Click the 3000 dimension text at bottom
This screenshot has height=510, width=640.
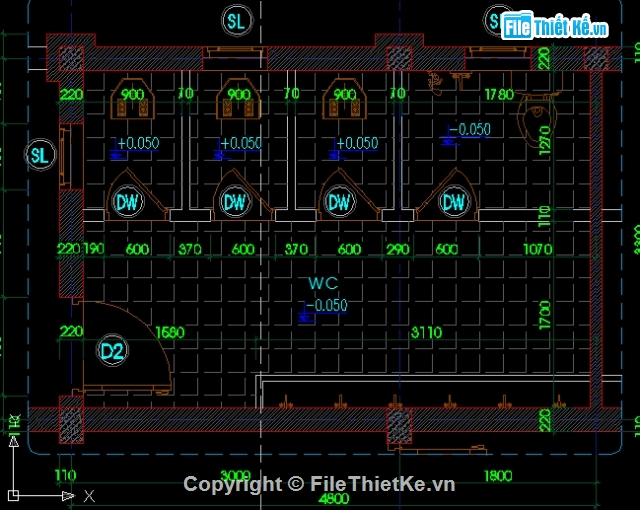[236, 476]
